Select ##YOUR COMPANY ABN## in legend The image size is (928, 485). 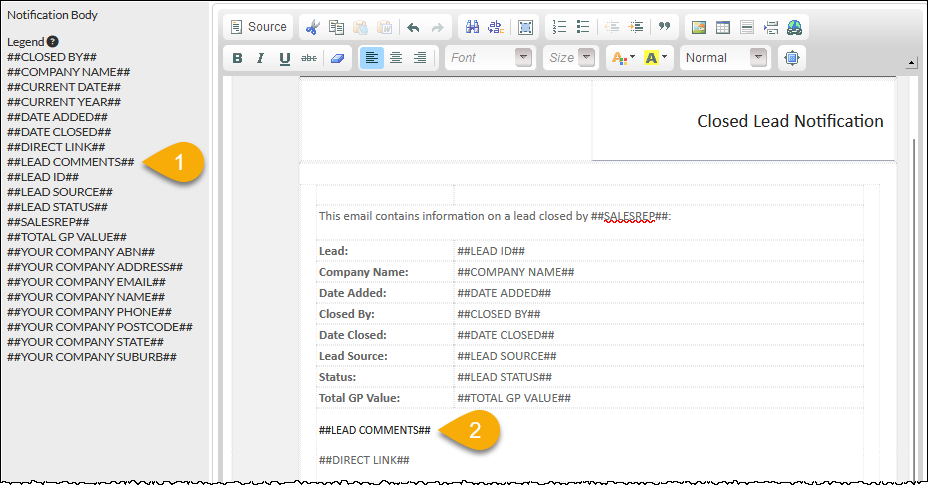[x=81, y=252]
